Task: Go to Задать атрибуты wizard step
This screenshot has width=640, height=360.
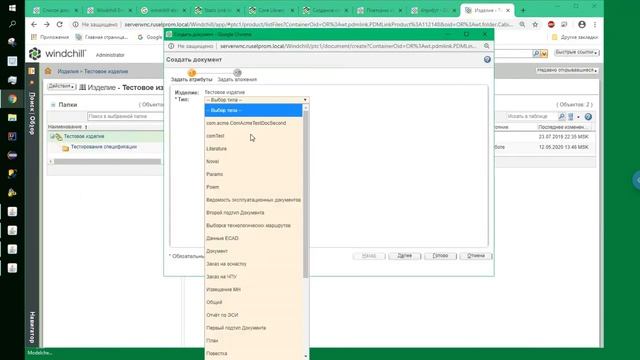Action: [x=191, y=76]
